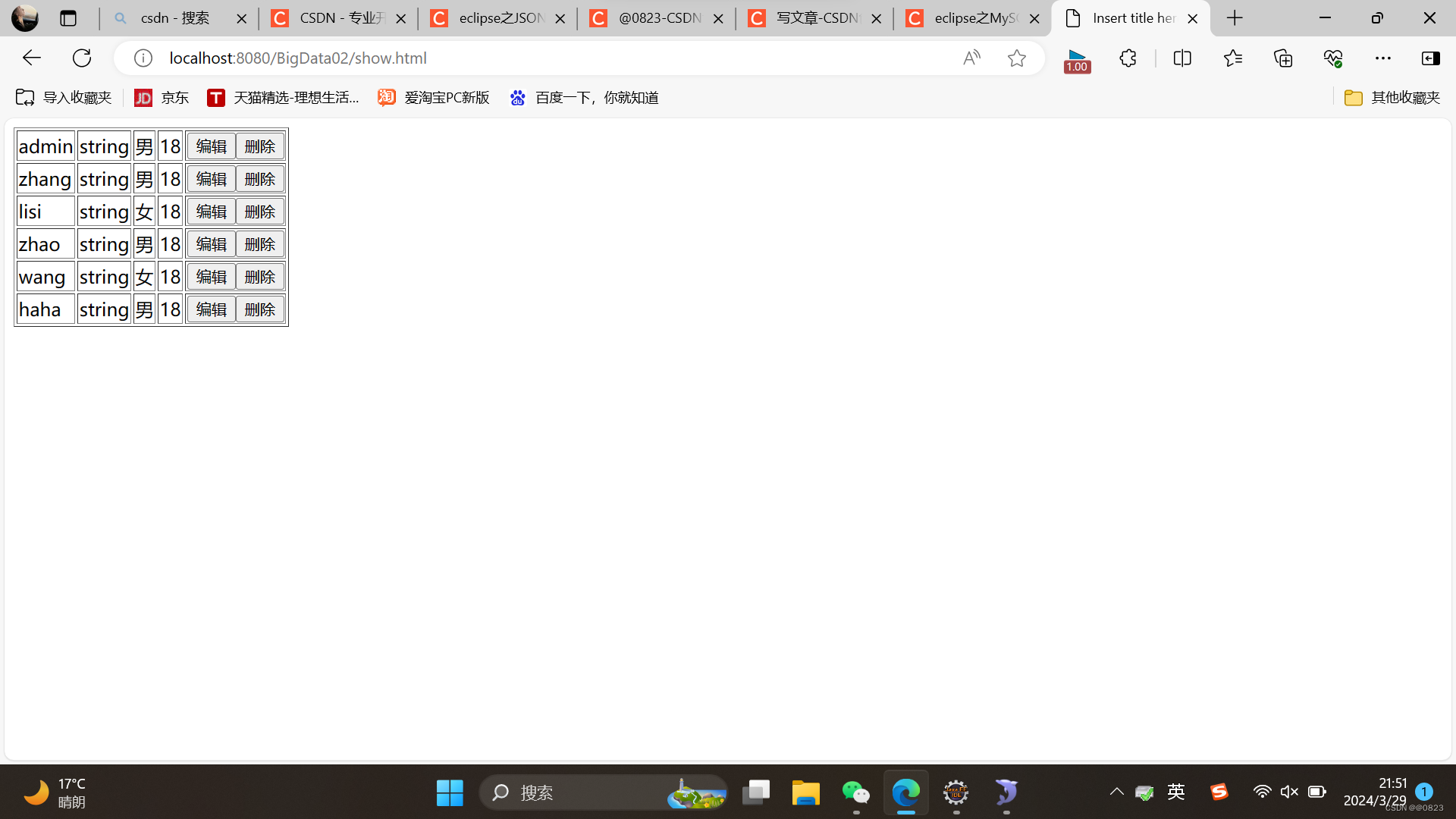Image resolution: width=1456 pixels, height=819 pixels.
Task: Click 编辑 button in the lisi row
Action: pos(211,211)
